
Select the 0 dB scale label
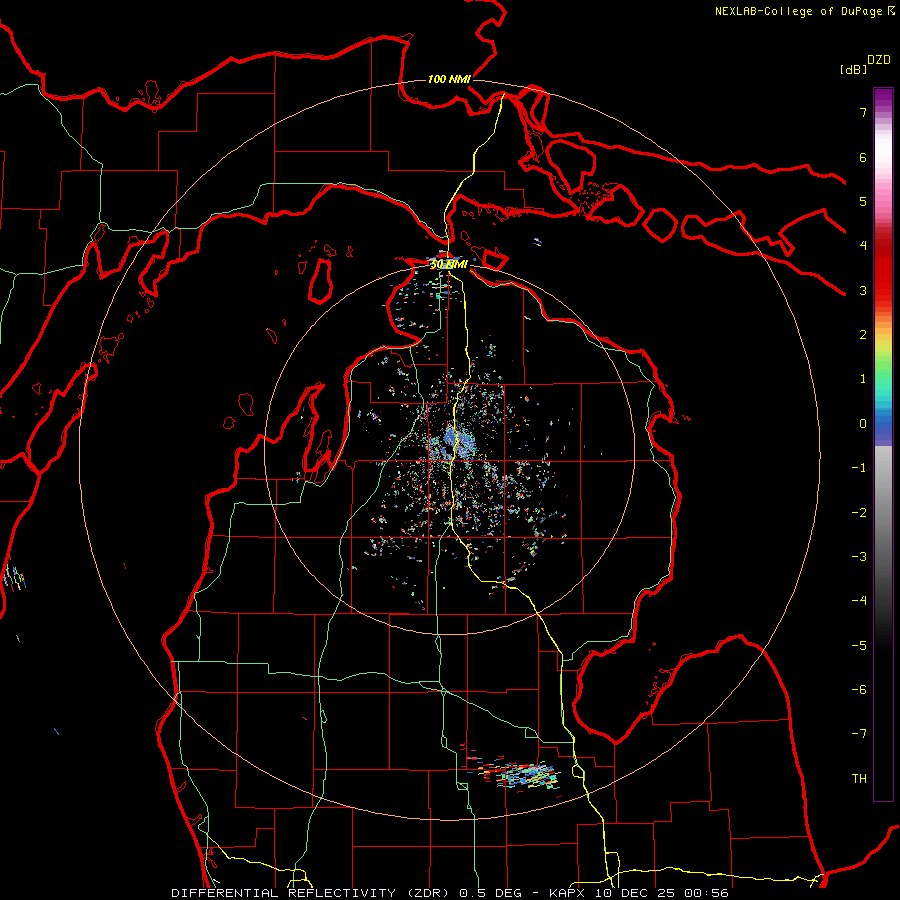[863, 424]
